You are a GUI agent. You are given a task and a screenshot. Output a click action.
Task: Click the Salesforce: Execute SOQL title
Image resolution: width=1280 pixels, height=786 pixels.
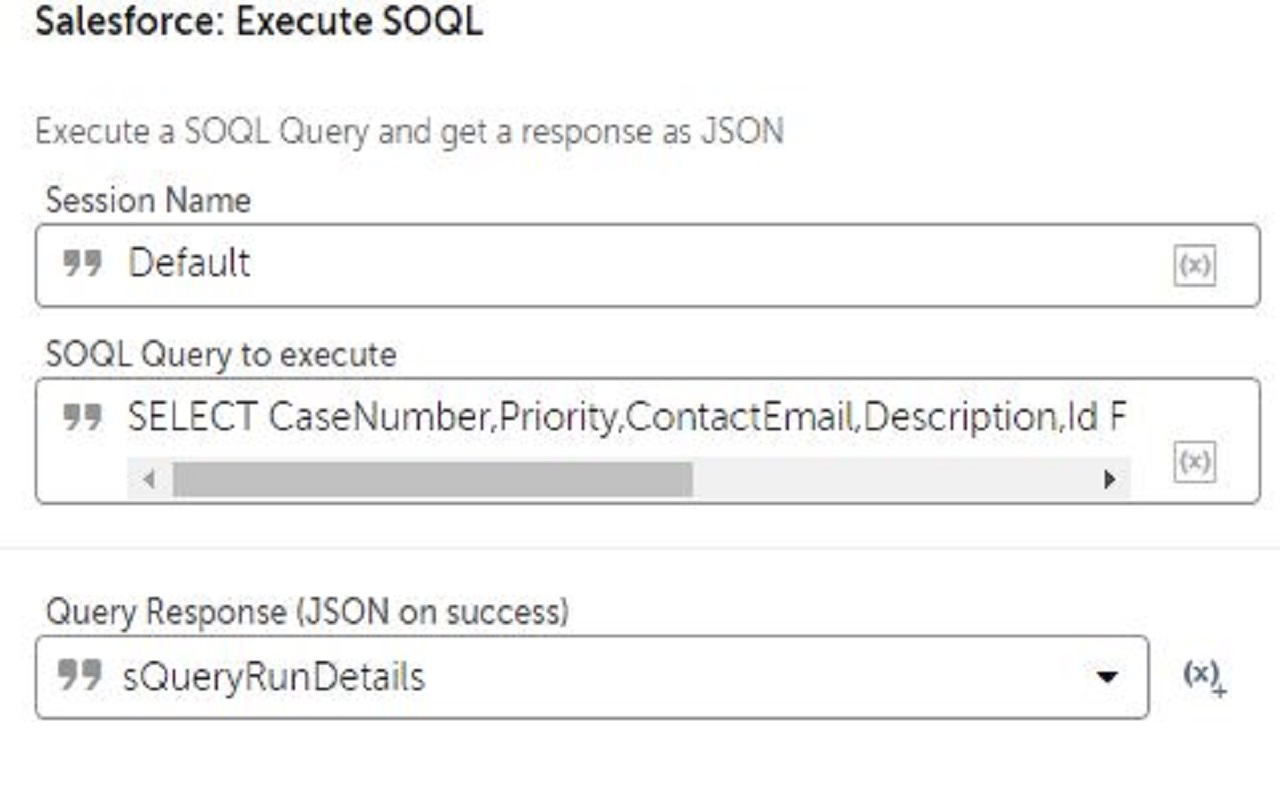point(259,21)
